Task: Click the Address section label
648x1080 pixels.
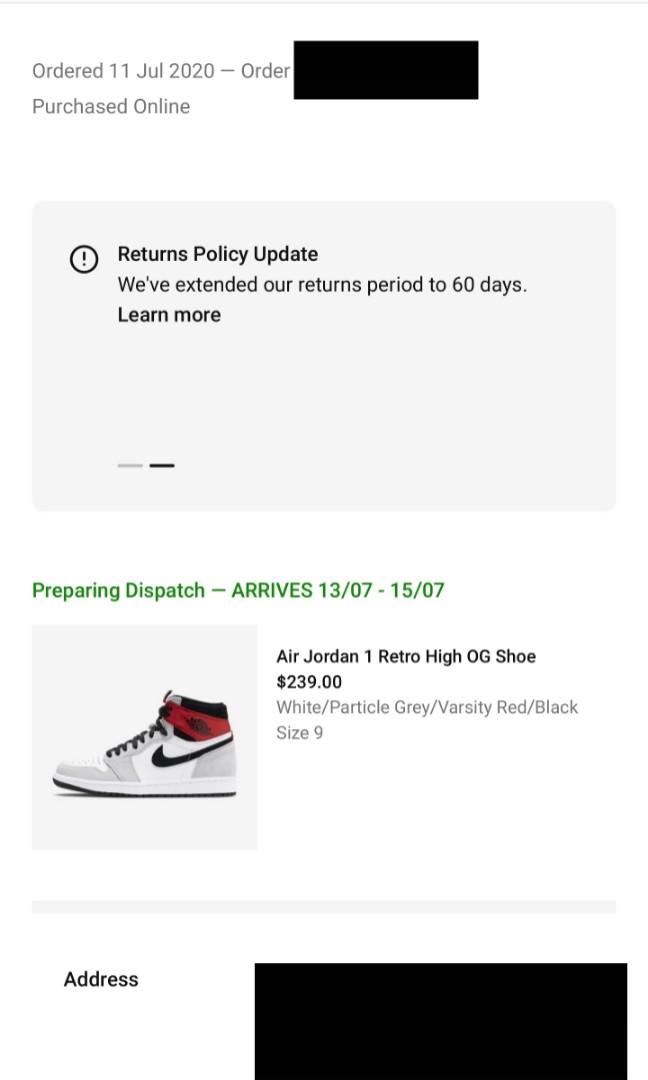Action: point(100,979)
